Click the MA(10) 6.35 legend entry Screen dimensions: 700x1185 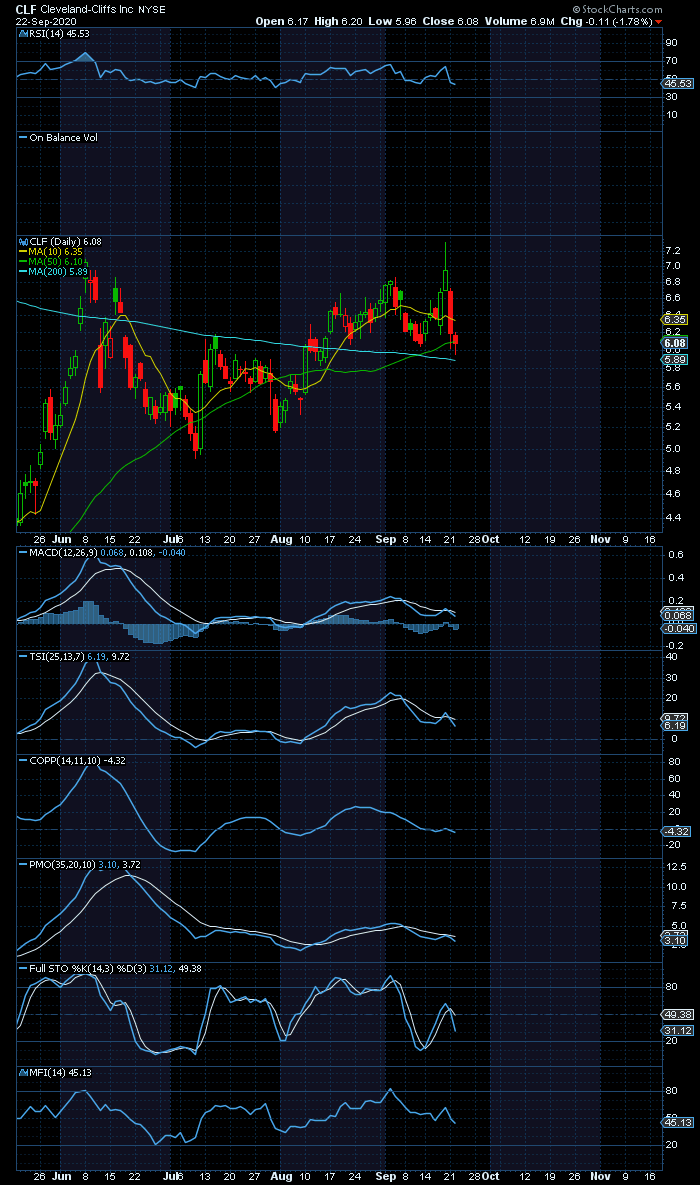(53, 252)
